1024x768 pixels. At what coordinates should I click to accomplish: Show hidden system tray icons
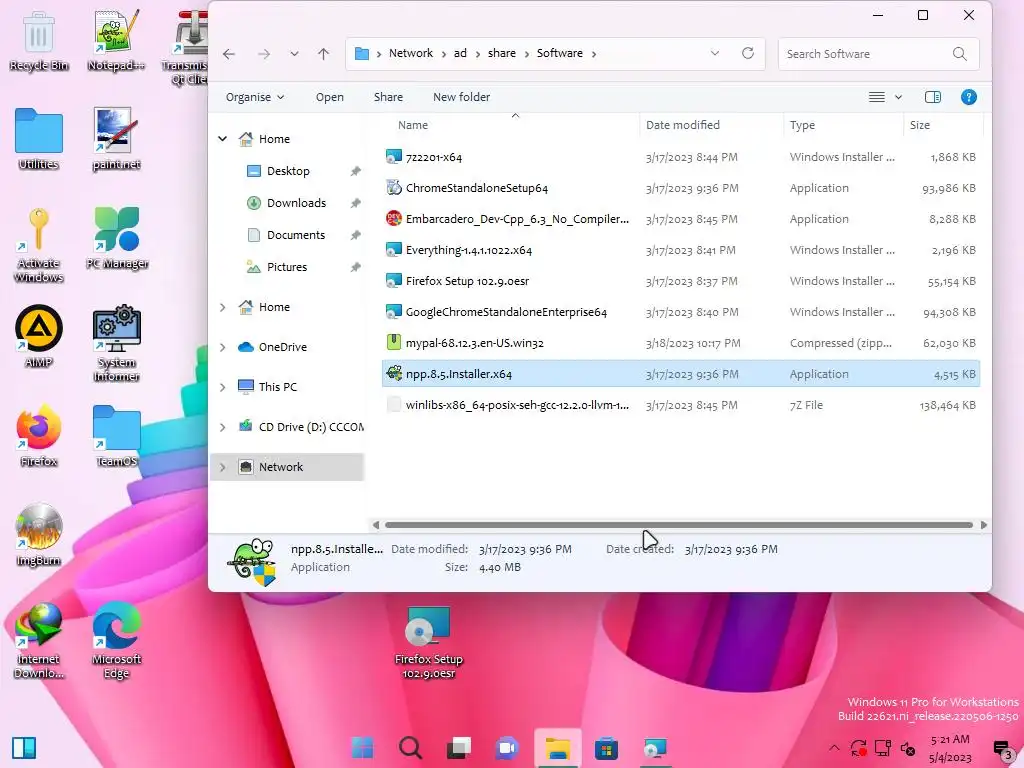834,748
